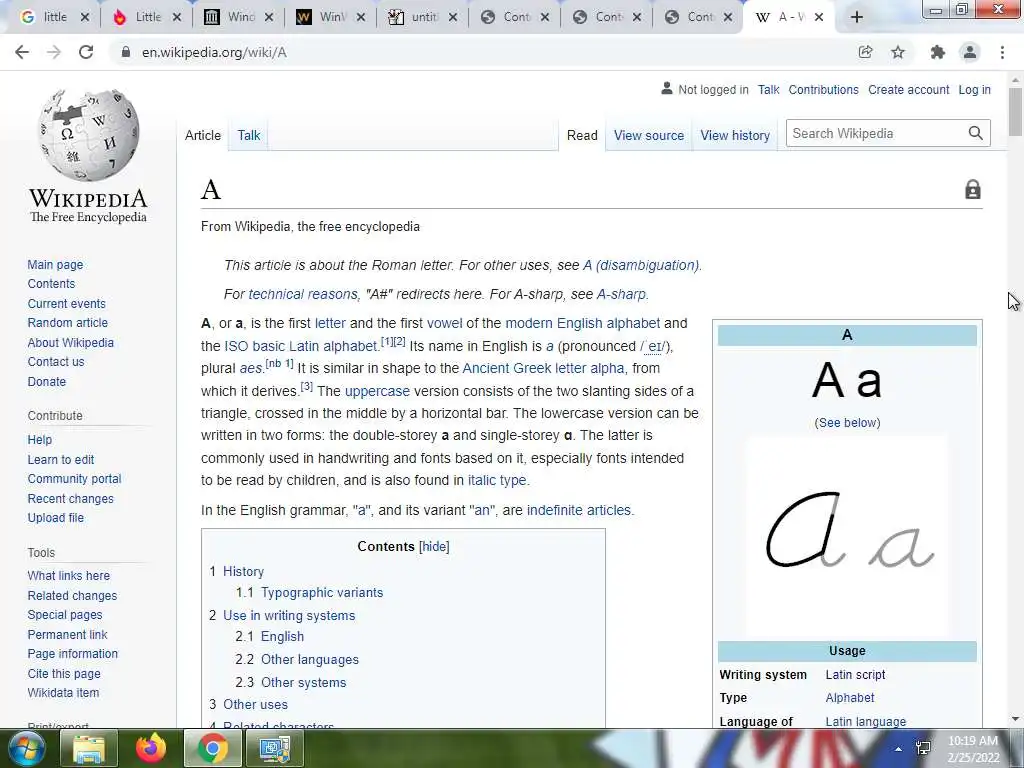Image resolution: width=1024 pixels, height=768 pixels.
Task: Click the vertical page scrollbar thumb
Action: [1015, 112]
